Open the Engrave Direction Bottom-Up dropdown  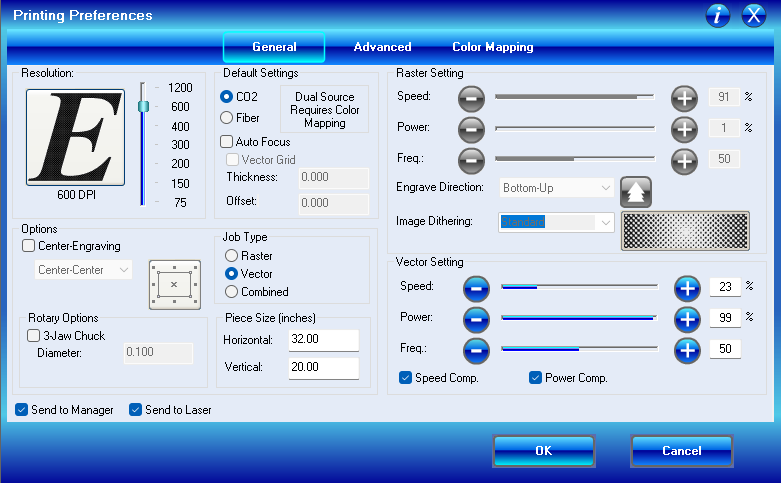556,188
